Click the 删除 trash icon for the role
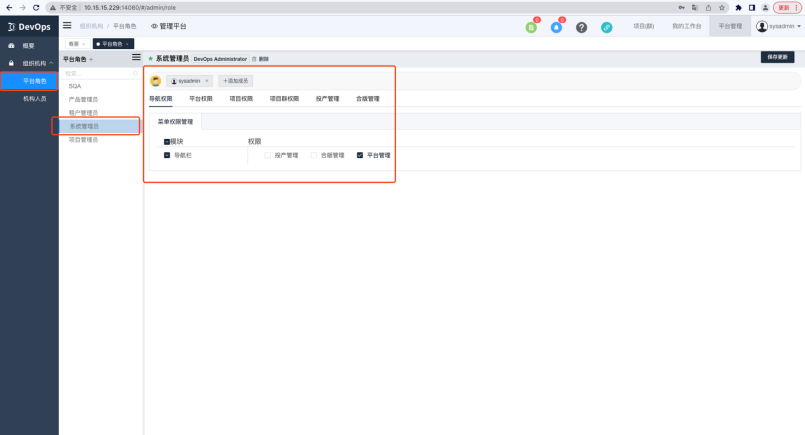This screenshot has width=805, height=435. click(x=254, y=60)
